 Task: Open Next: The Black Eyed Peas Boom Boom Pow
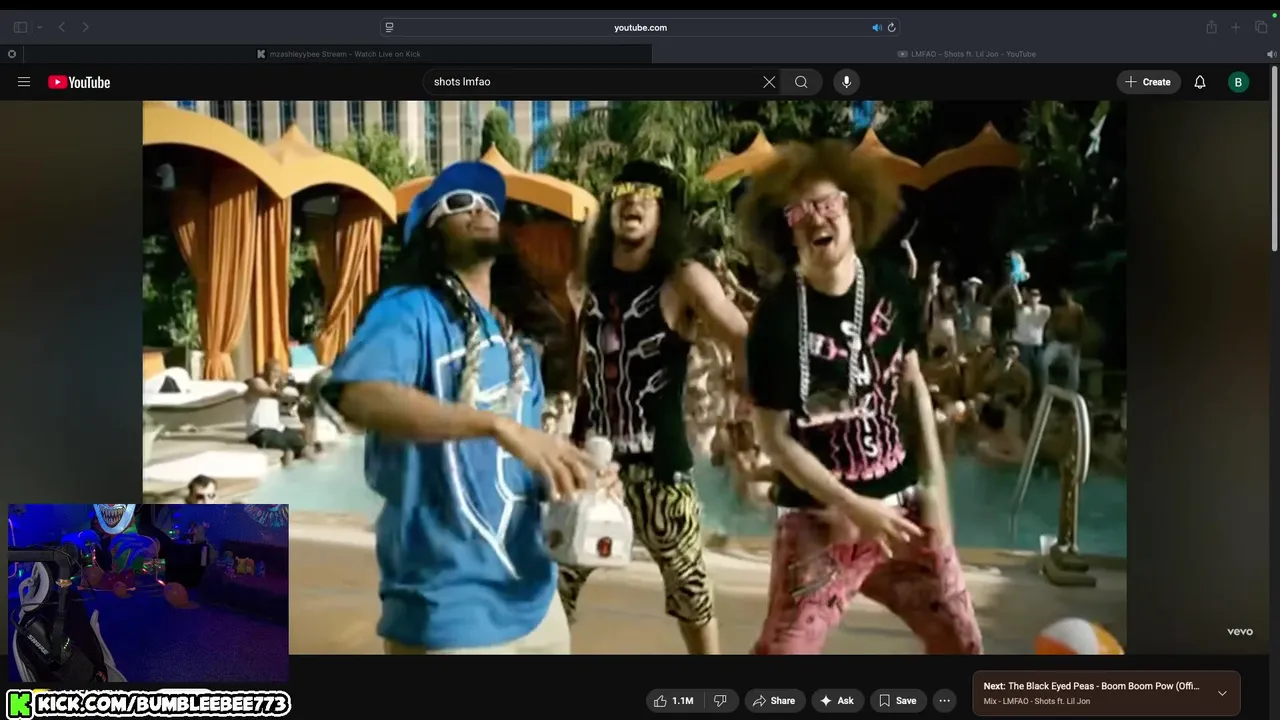(x=1091, y=686)
